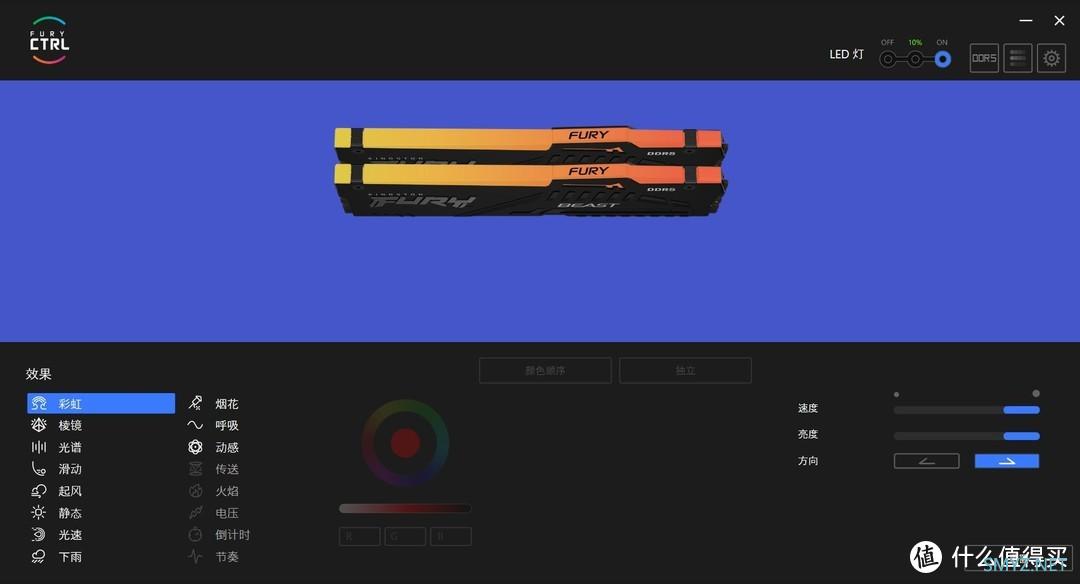The image size is (1080, 584).
Task: Select the top FURY memory stick
Action: [x=529, y=144]
